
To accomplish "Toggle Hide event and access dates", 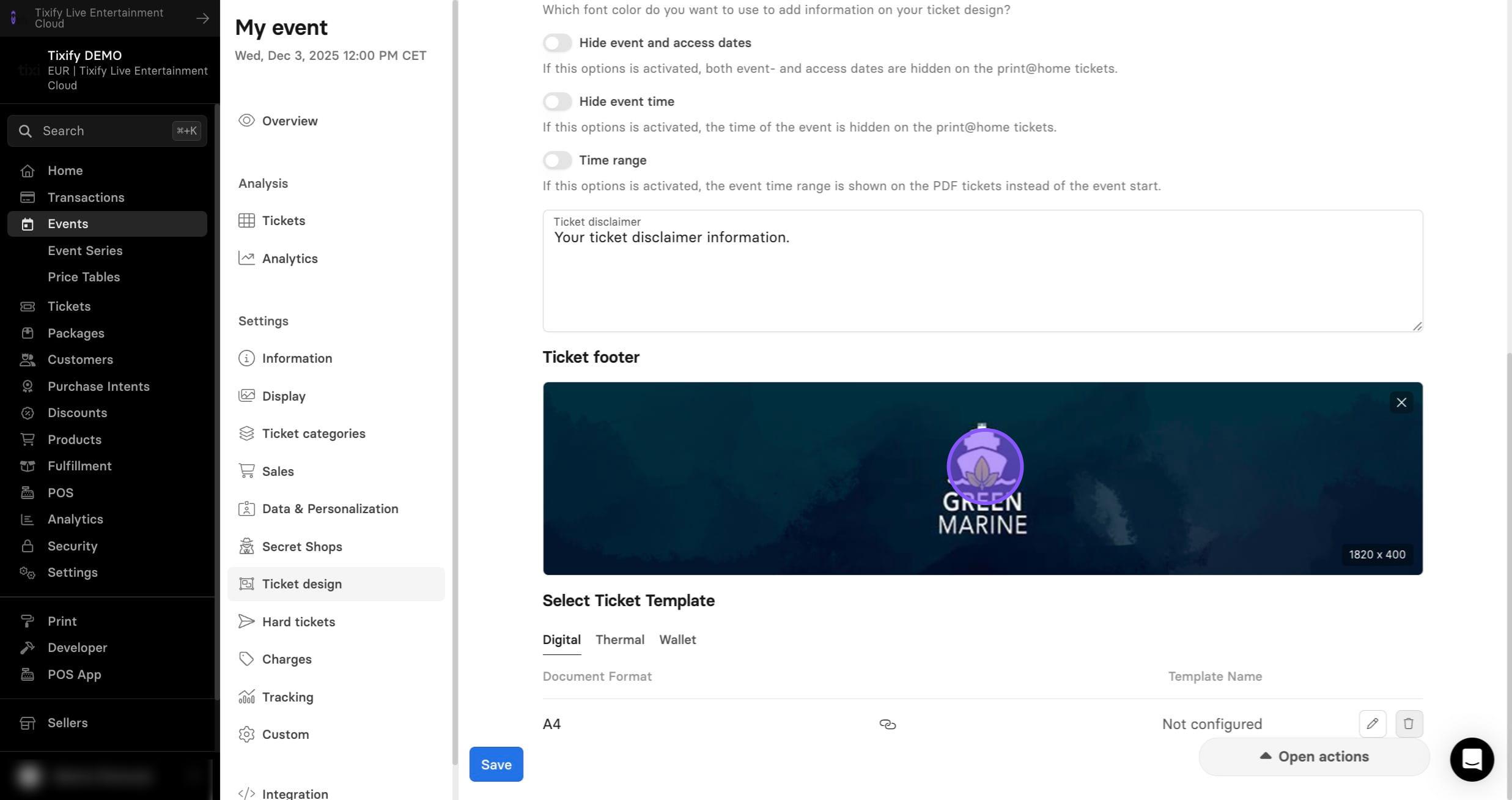I will coord(557,43).
